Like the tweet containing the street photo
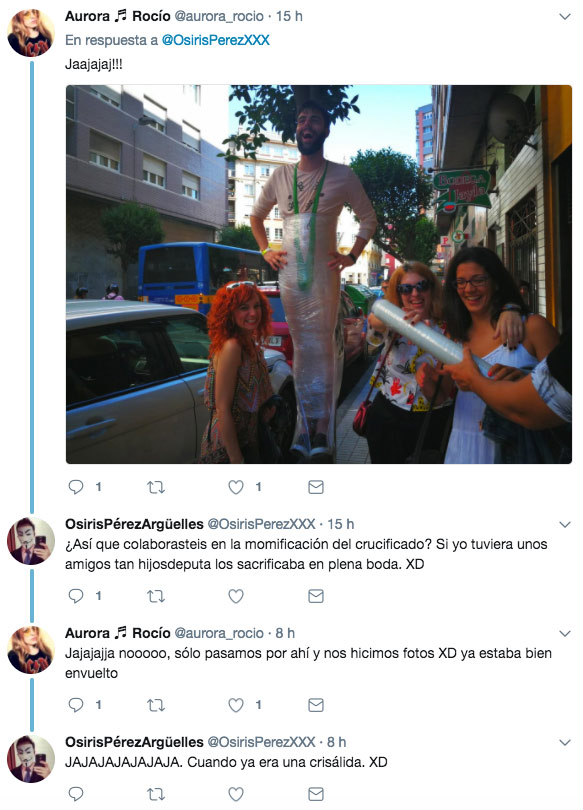 pyautogui.click(x=236, y=487)
